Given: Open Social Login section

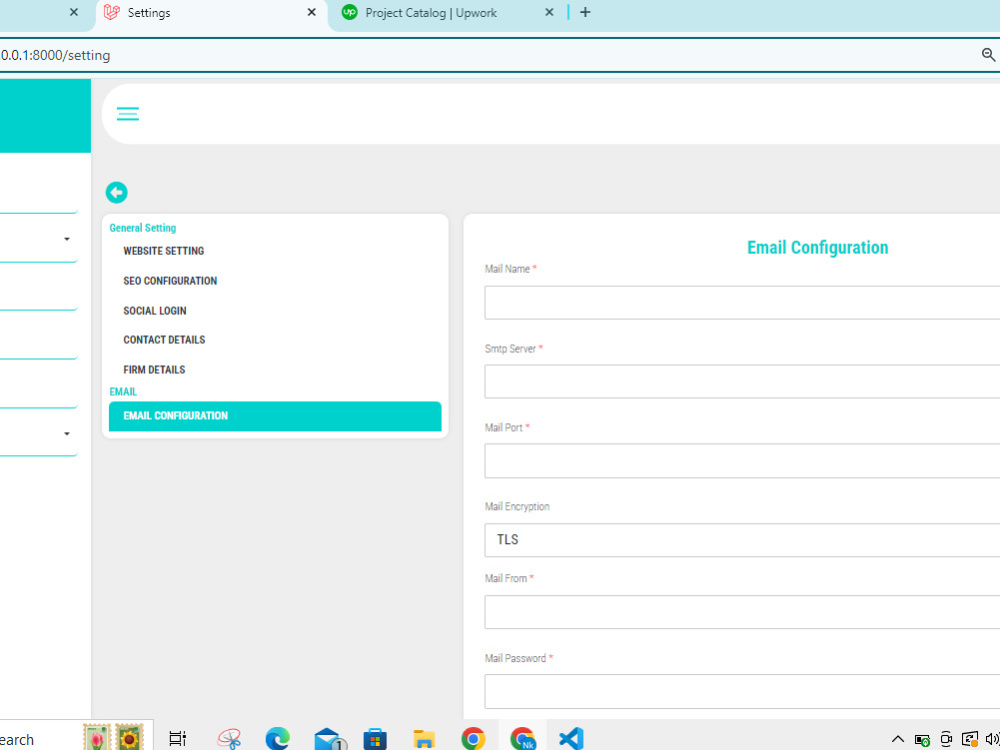Looking at the screenshot, I should click(x=155, y=311).
